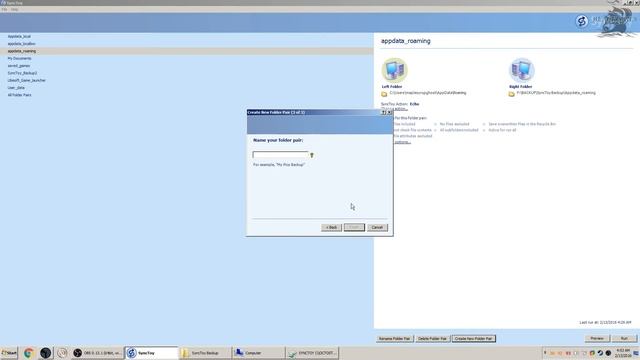Click the Rename Folder Pair button

(x=395, y=339)
